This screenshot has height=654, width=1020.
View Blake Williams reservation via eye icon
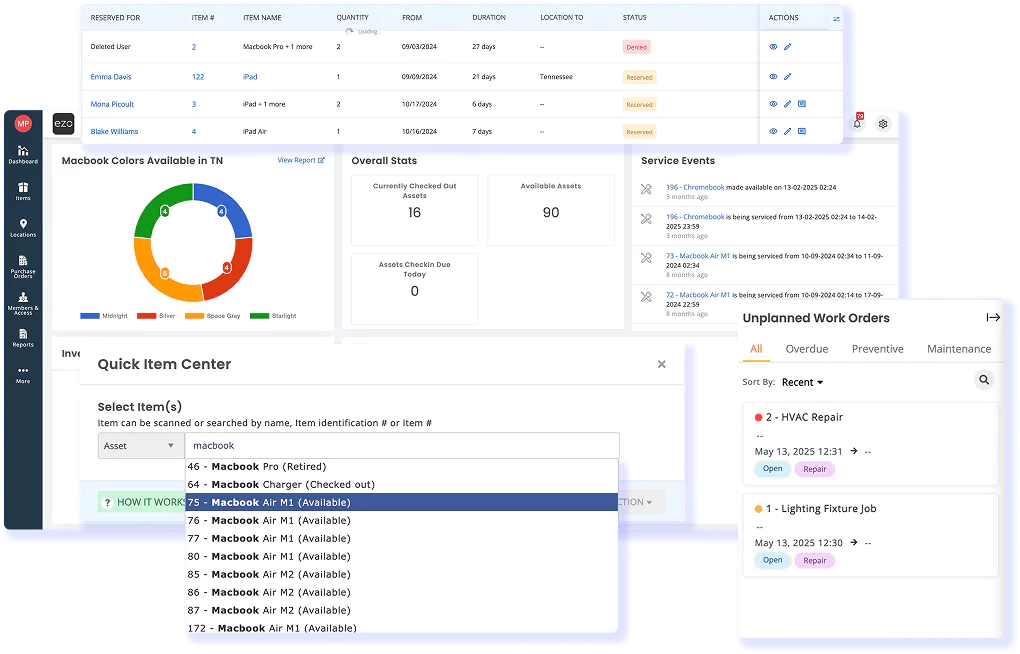click(773, 131)
